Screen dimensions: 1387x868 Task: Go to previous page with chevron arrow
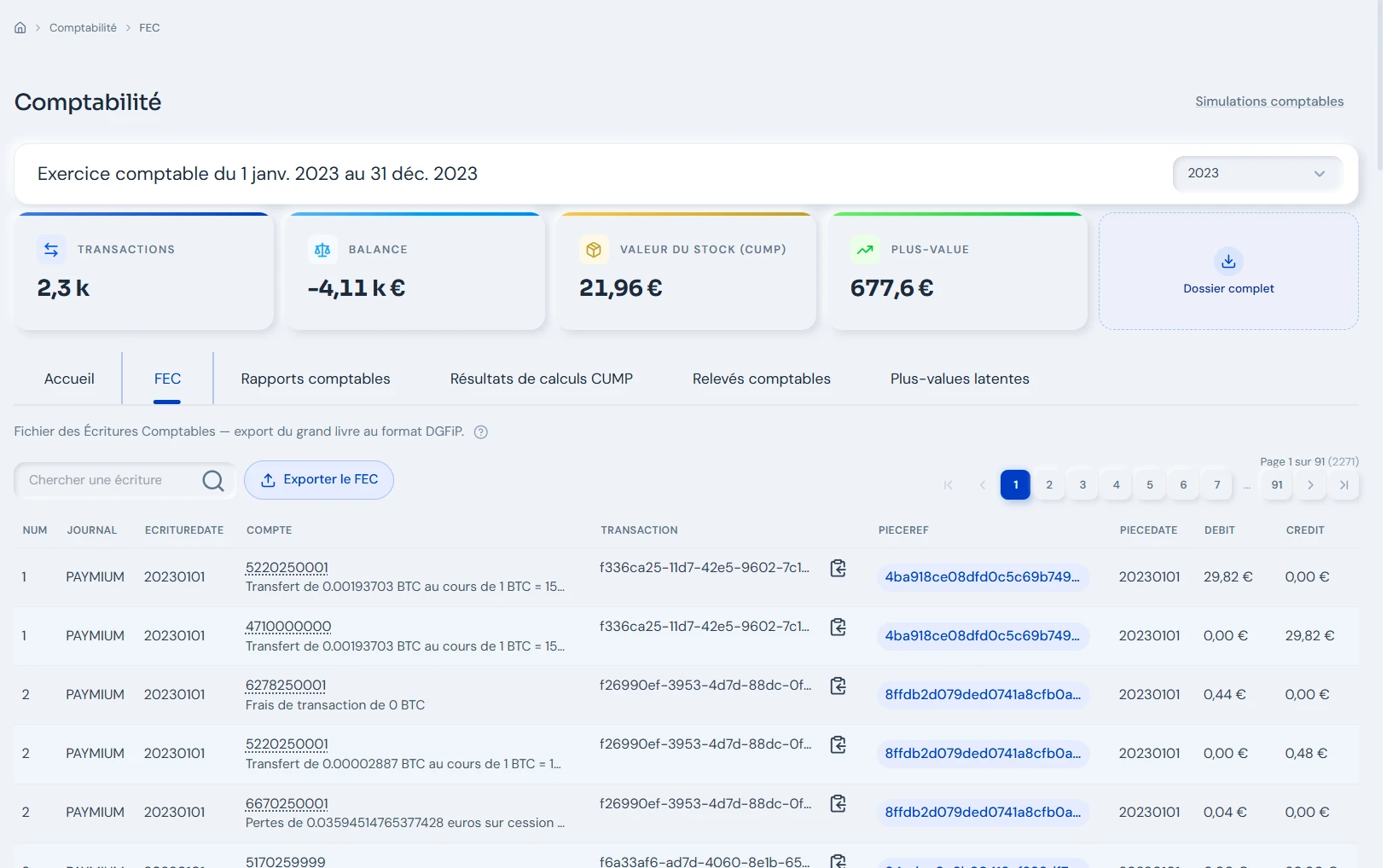(982, 485)
